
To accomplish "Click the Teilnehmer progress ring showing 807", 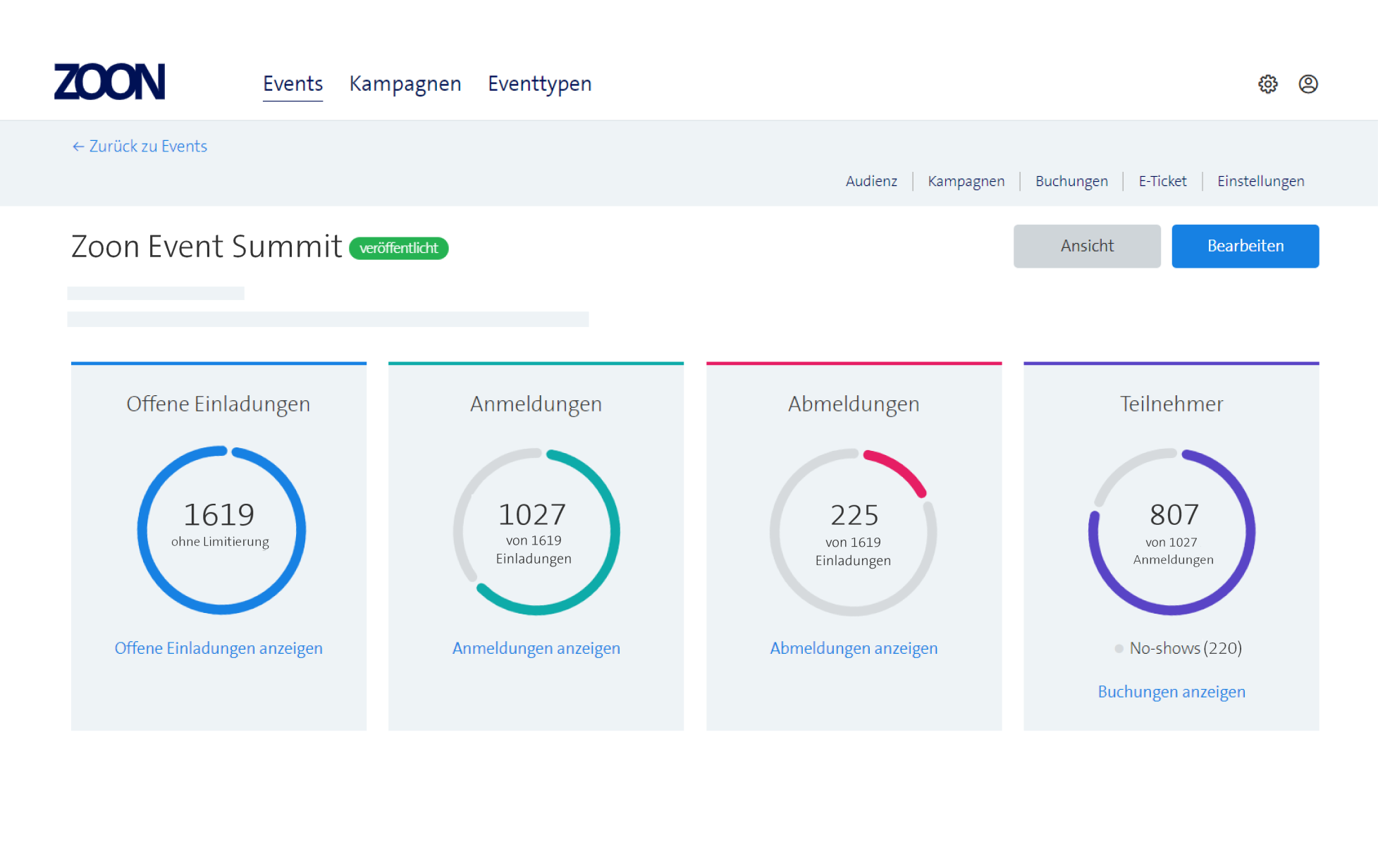I will (x=1171, y=532).
